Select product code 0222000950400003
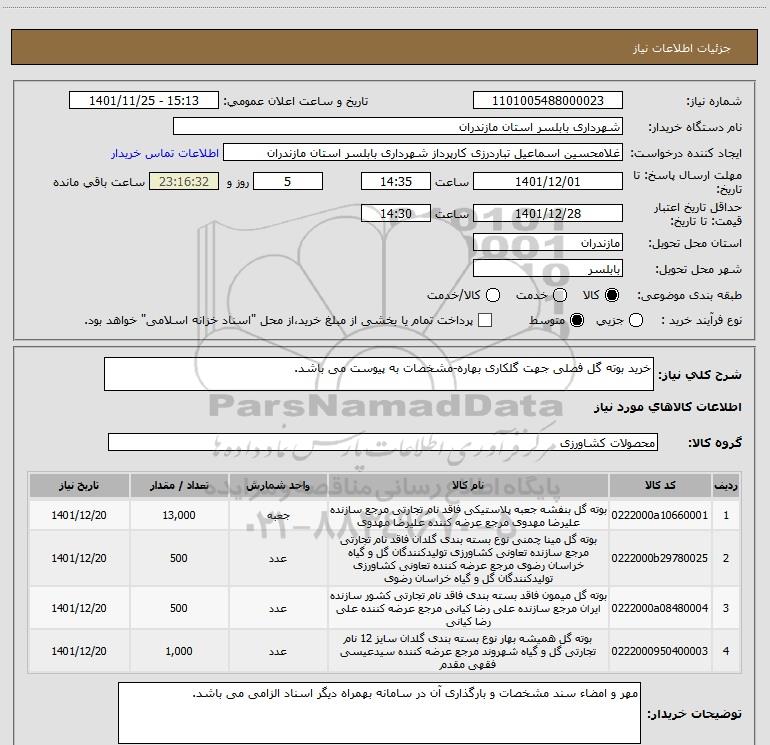770x745 pixels. click(660, 651)
